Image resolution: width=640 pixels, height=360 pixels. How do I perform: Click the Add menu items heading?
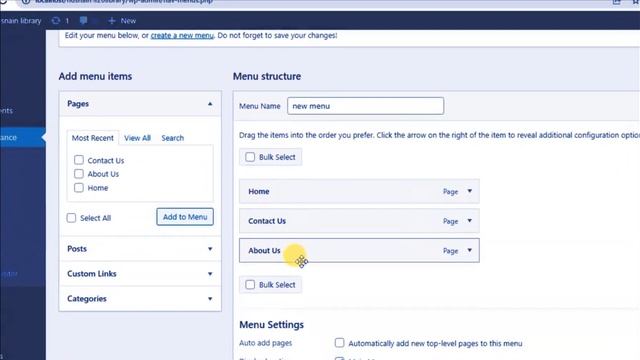point(95,76)
